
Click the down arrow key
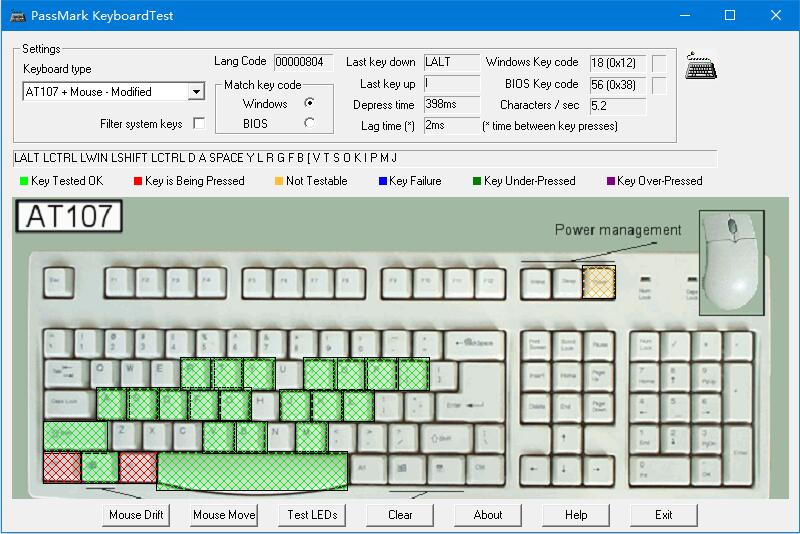565,470
